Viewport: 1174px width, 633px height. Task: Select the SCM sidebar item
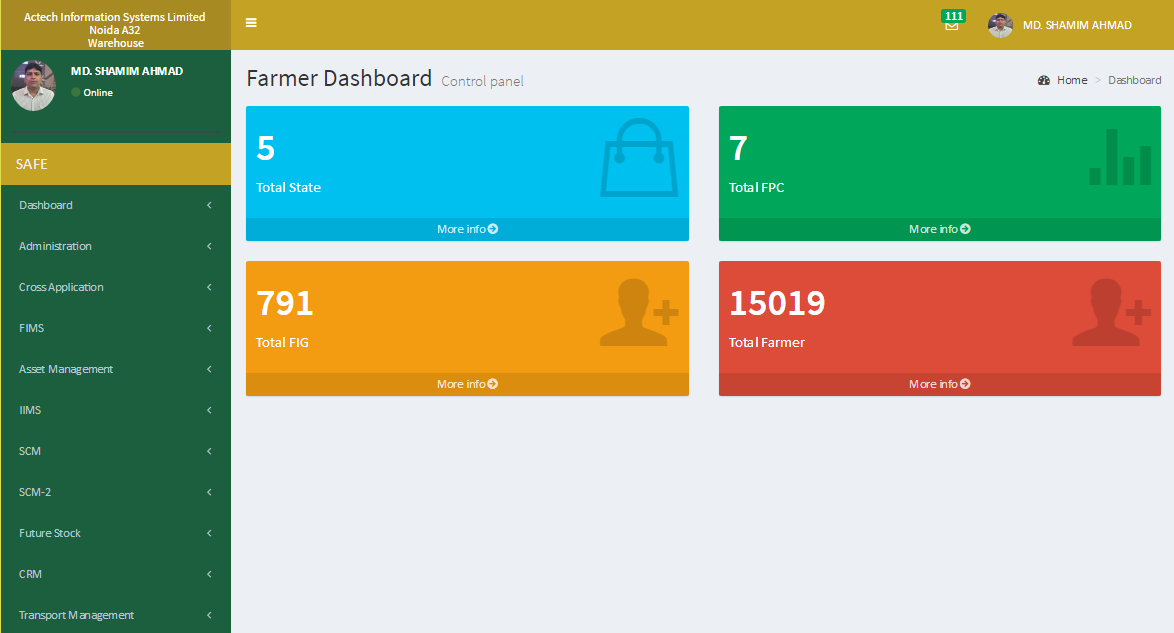[116, 451]
